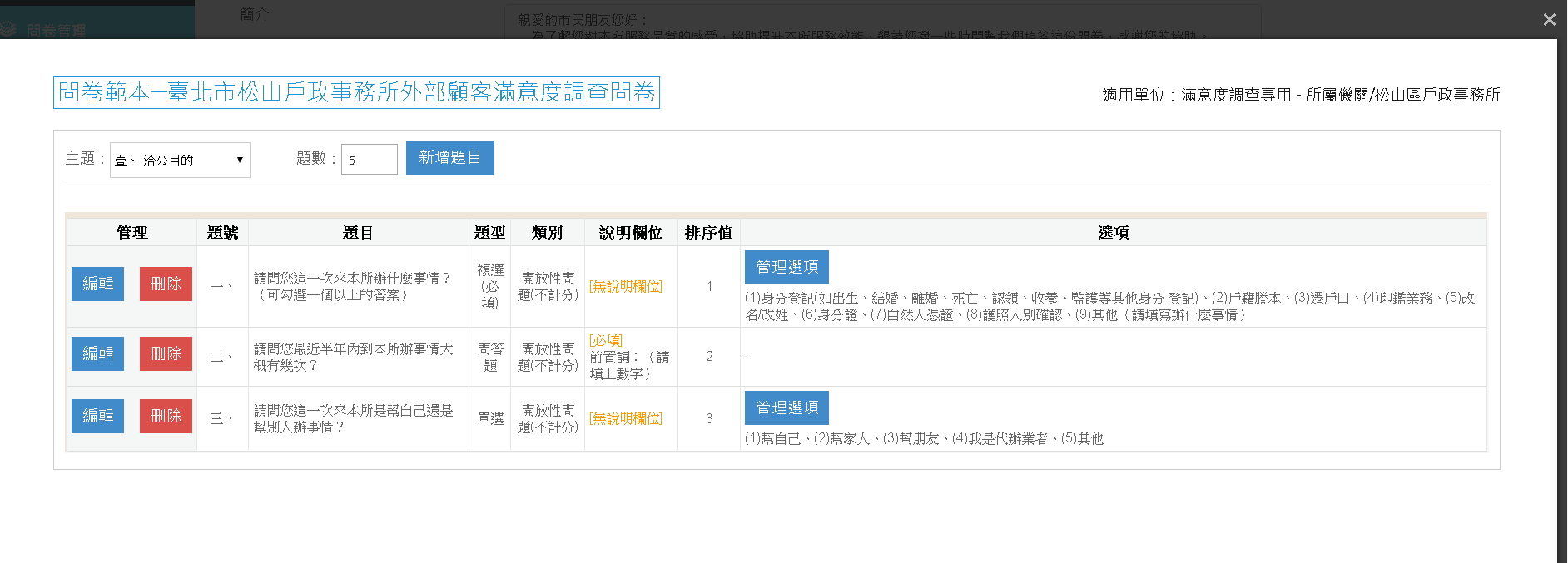
Task: Click the questionnaire title 問卷範本—臺北市松山戶政事務所
Action: click(x=356, y=92)
